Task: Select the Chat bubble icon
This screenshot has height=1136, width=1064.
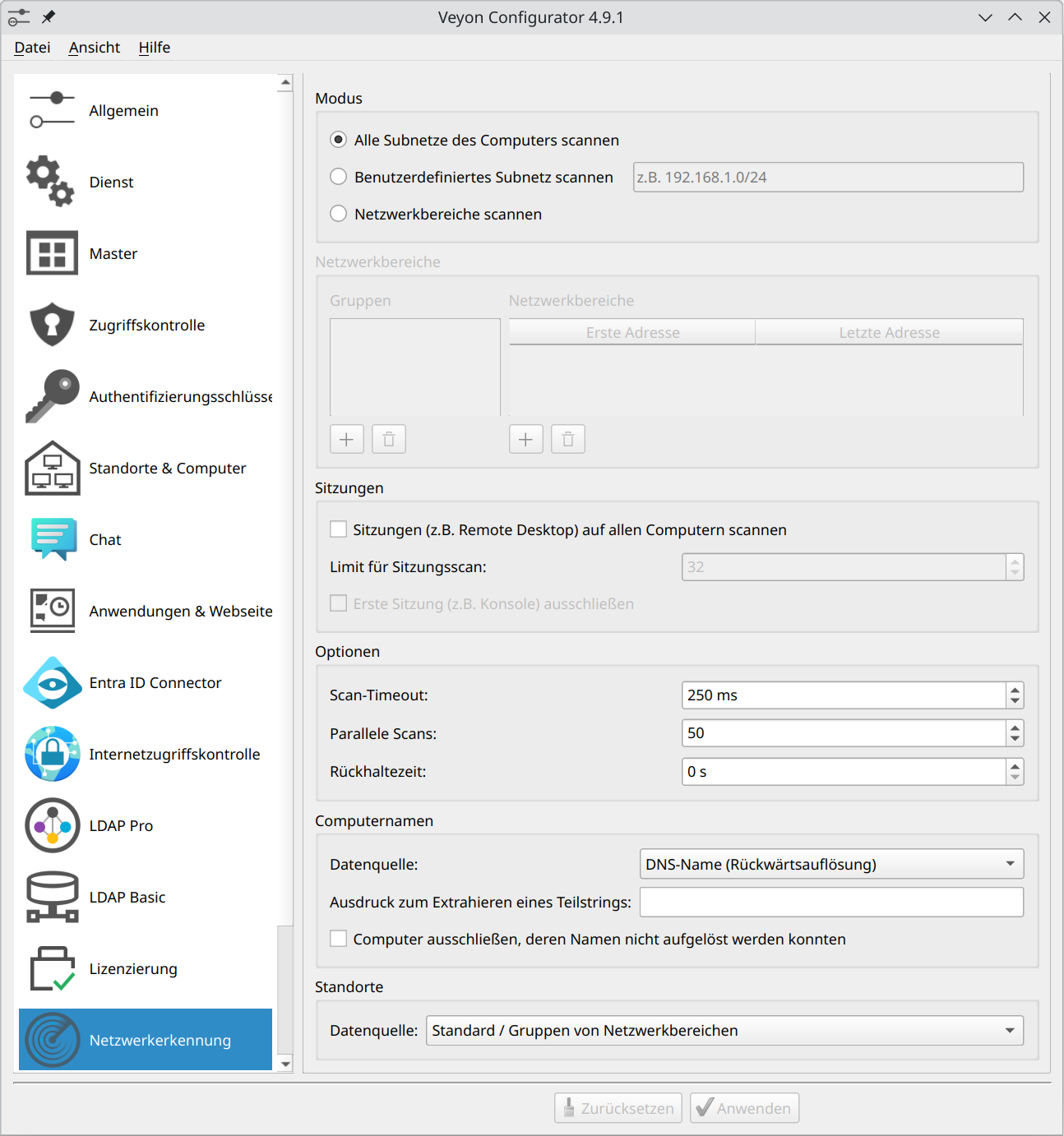Action: point(53,539)
